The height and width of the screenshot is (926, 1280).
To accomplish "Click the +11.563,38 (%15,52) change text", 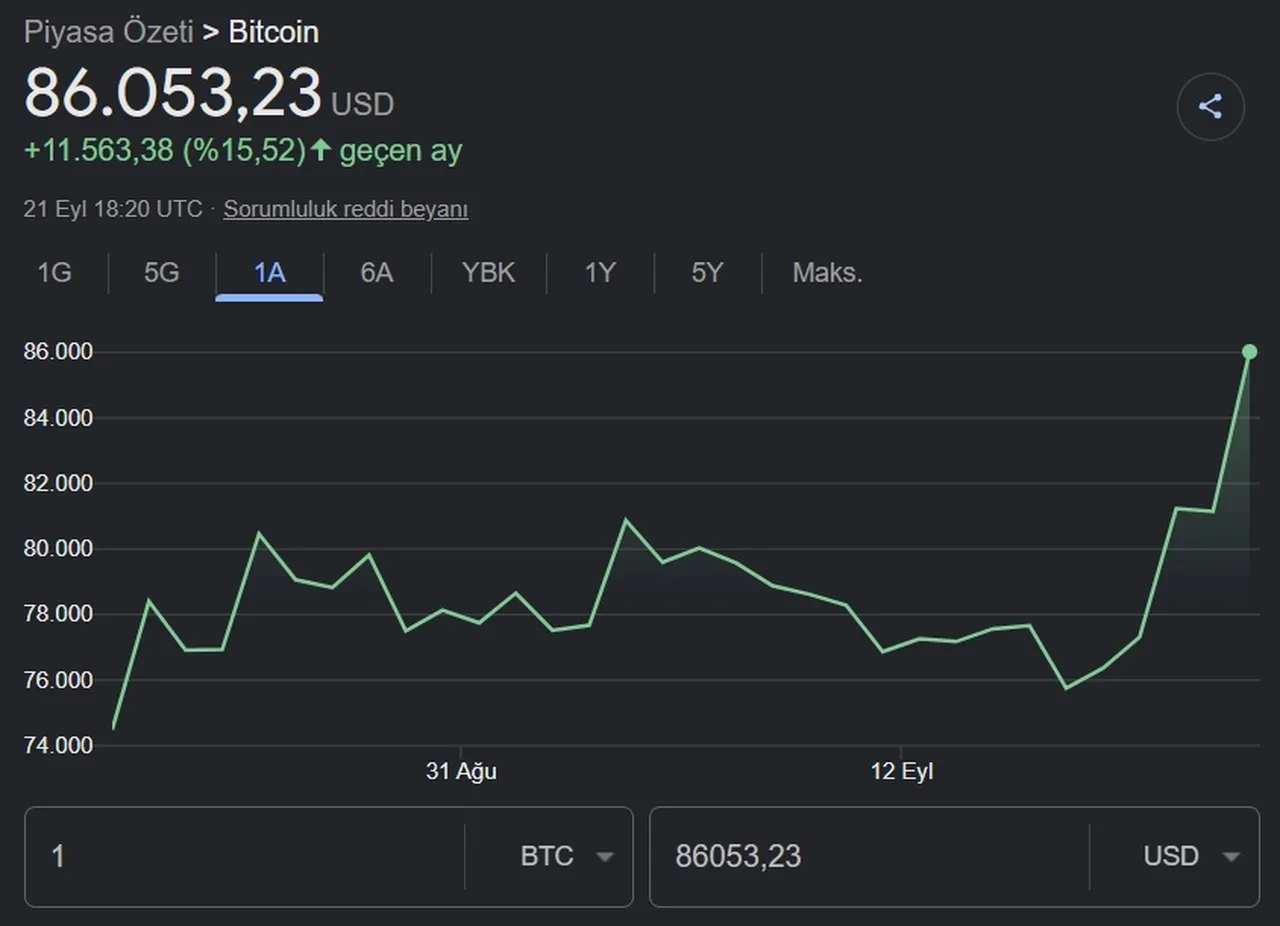I will click(164, 151).
